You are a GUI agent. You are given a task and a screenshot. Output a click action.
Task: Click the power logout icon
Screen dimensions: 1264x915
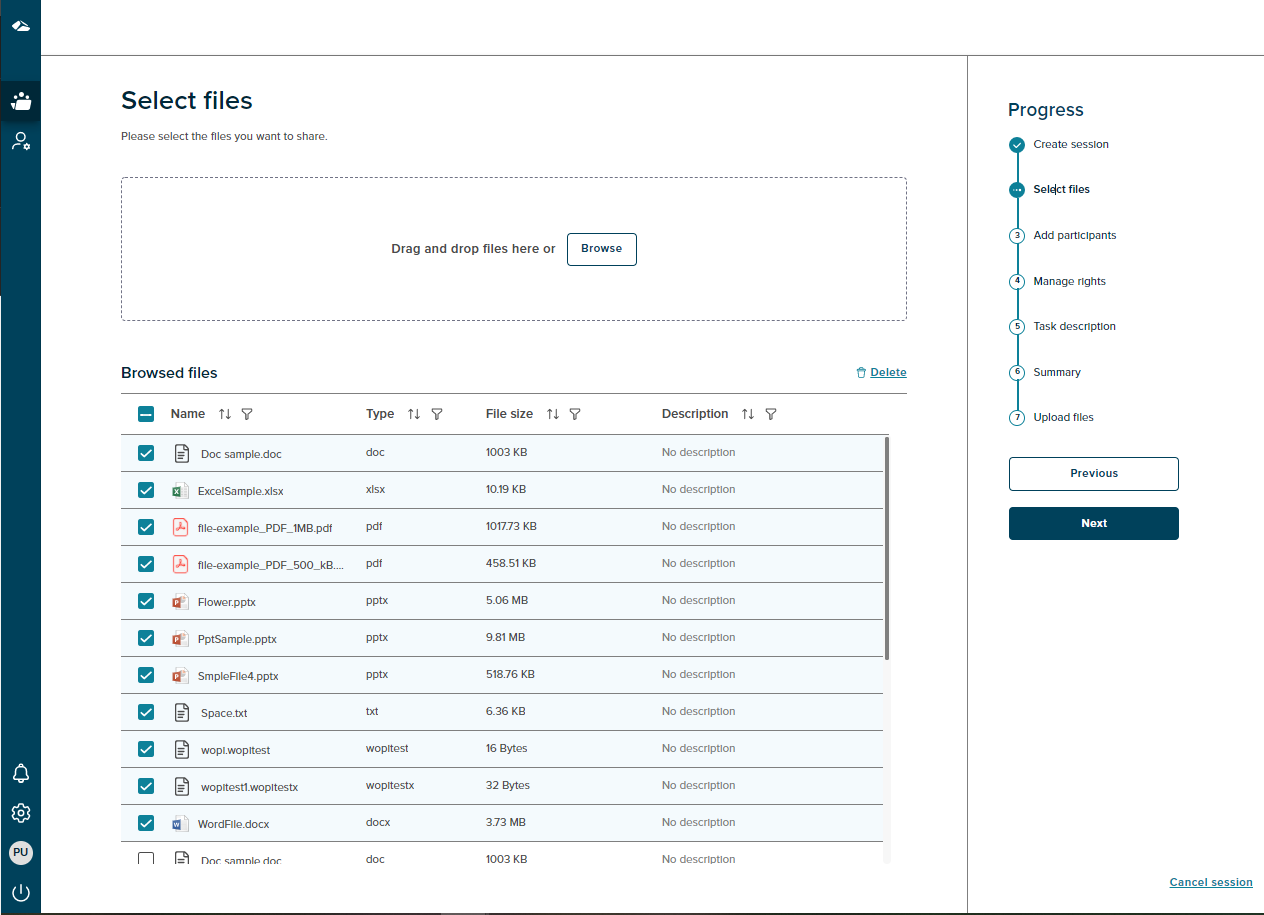[x=20, y=892]
